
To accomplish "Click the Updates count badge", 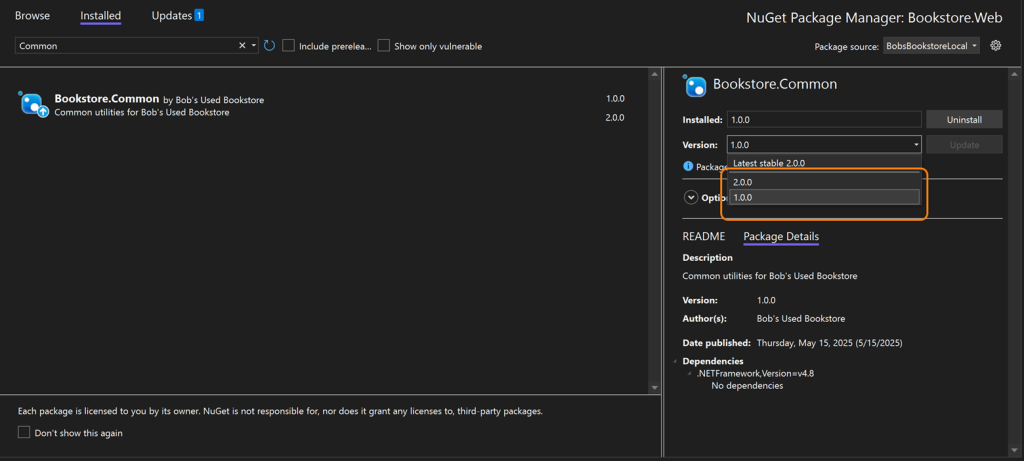I will pos(199,14).
